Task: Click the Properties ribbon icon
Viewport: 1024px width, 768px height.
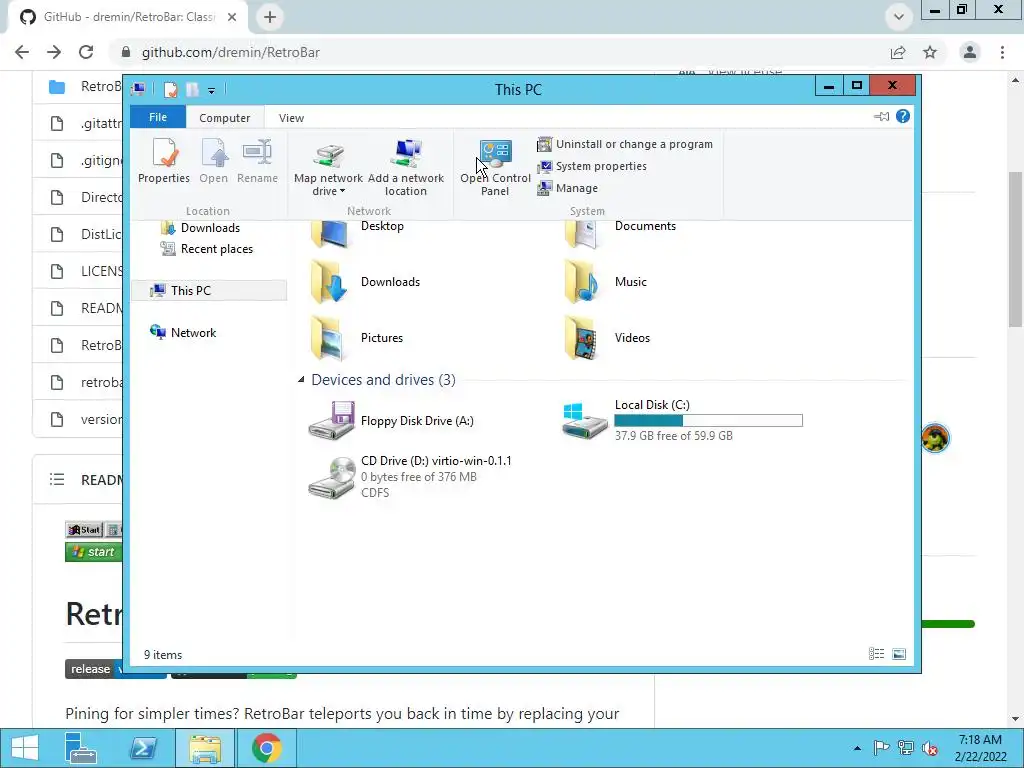Action: 164,161
